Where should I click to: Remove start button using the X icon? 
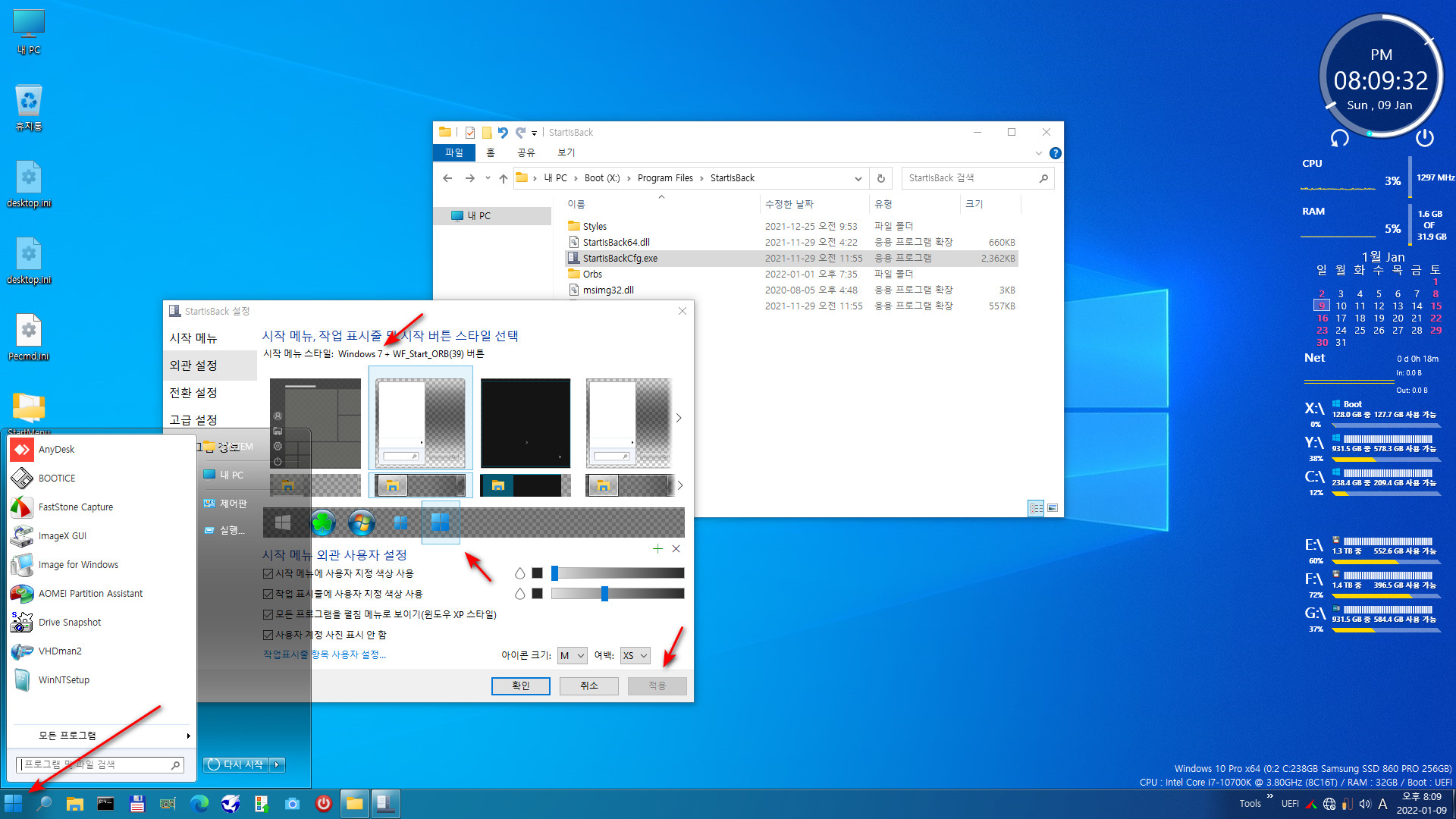click(x=676, y=548)
